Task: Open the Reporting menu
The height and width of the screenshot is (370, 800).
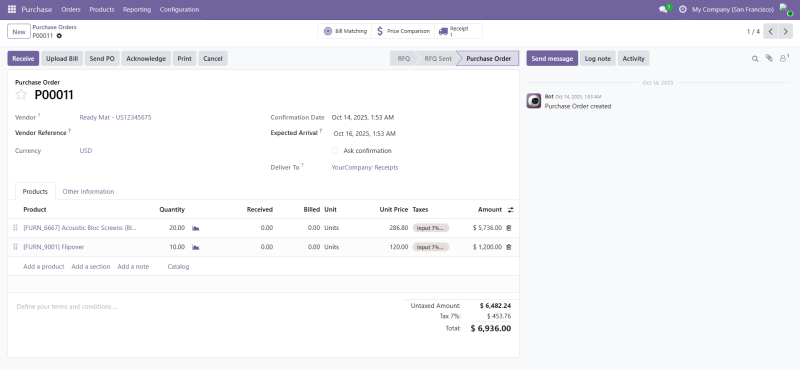Action: pos(137,9)
